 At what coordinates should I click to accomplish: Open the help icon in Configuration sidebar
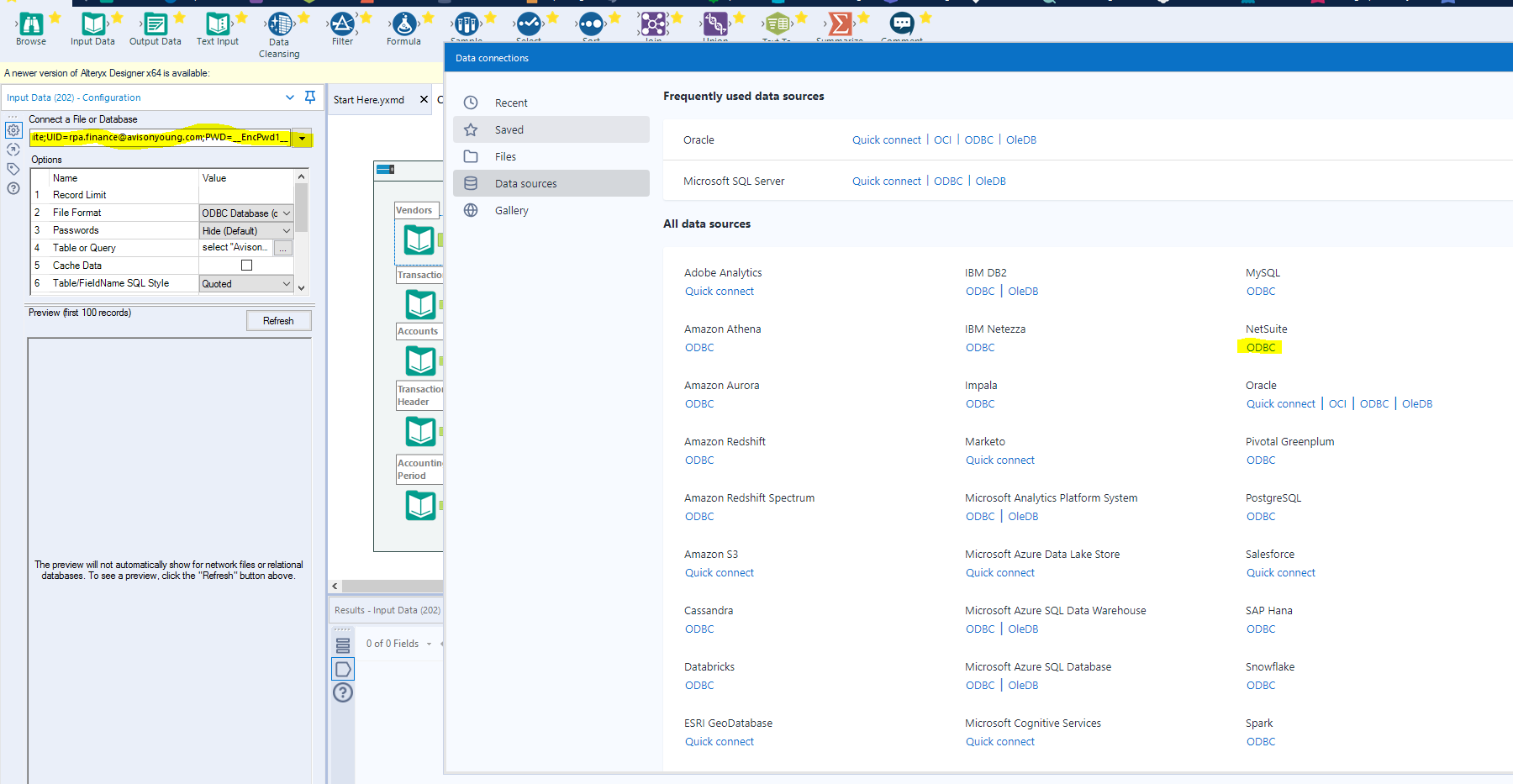coord(13,188)
